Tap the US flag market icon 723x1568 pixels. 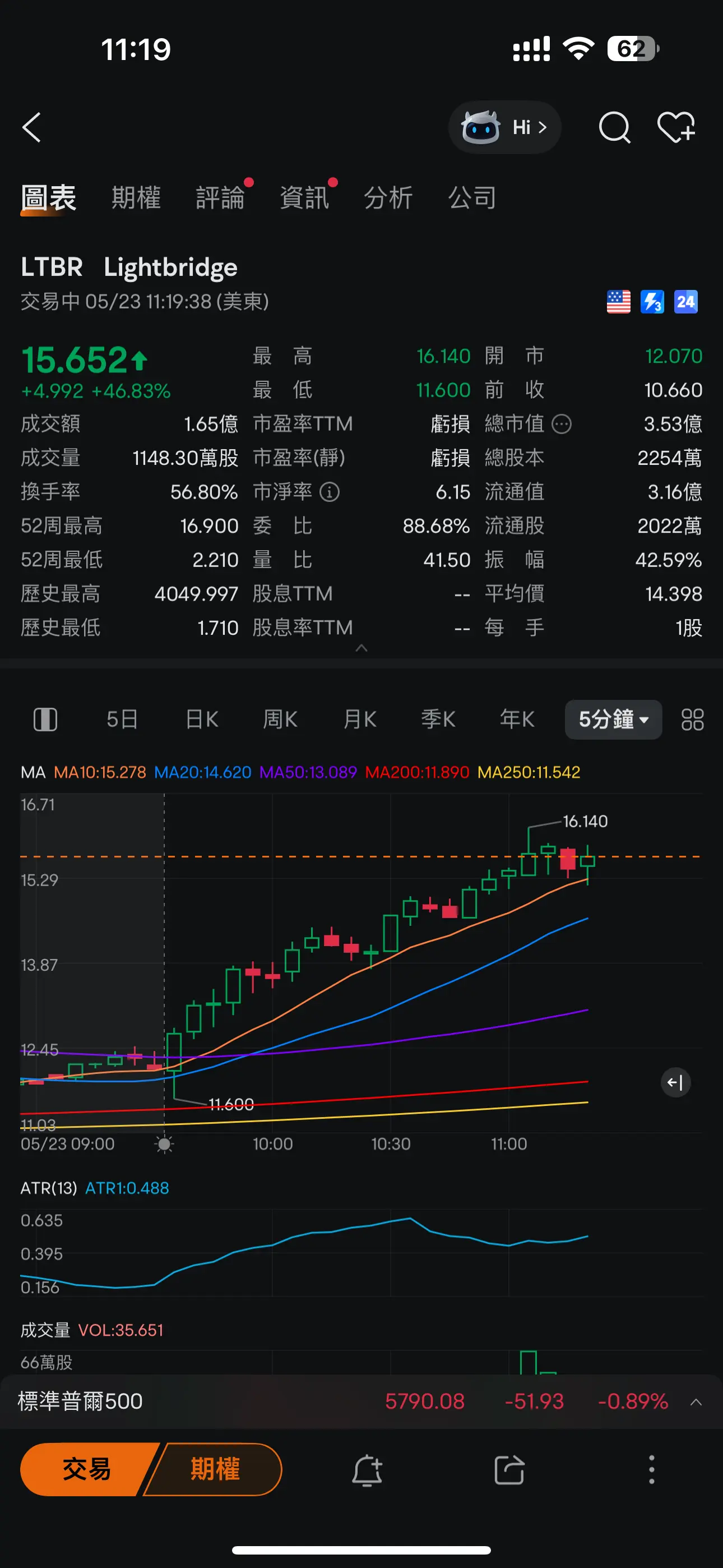click(x=618, y=302)
